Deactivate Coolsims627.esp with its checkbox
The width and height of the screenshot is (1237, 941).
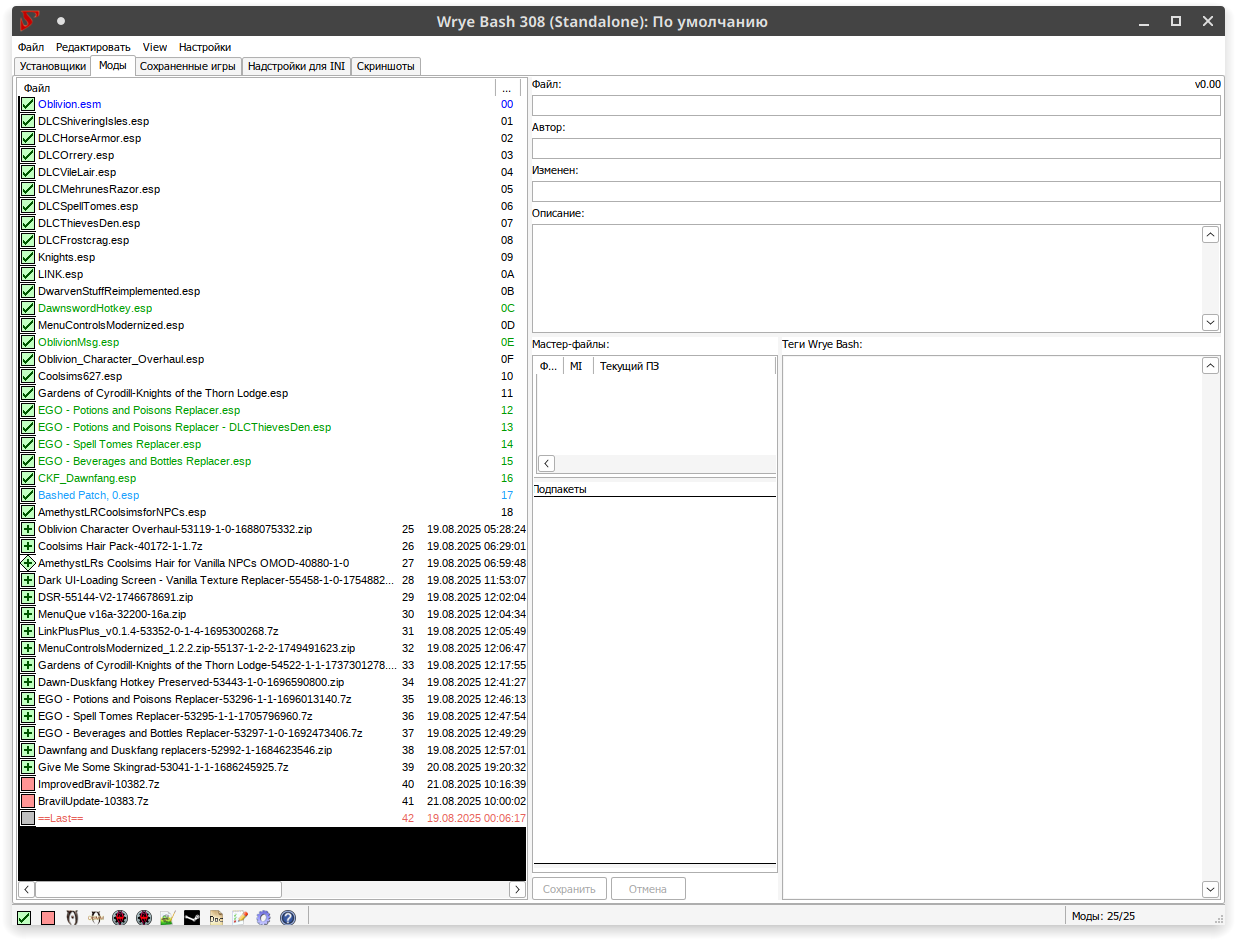tap(28, 376)
